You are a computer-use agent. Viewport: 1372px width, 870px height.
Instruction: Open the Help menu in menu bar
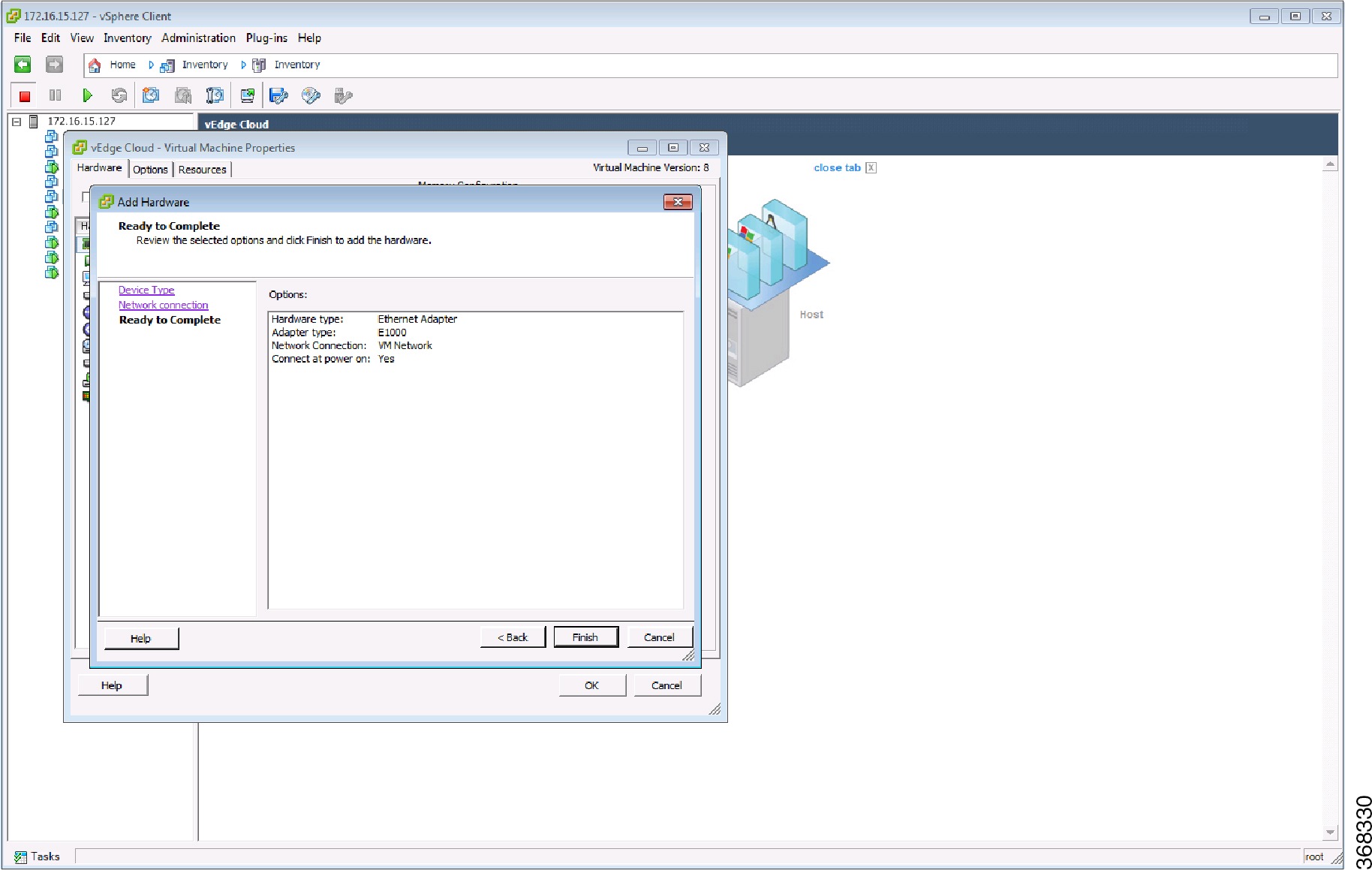coord(309,38)
